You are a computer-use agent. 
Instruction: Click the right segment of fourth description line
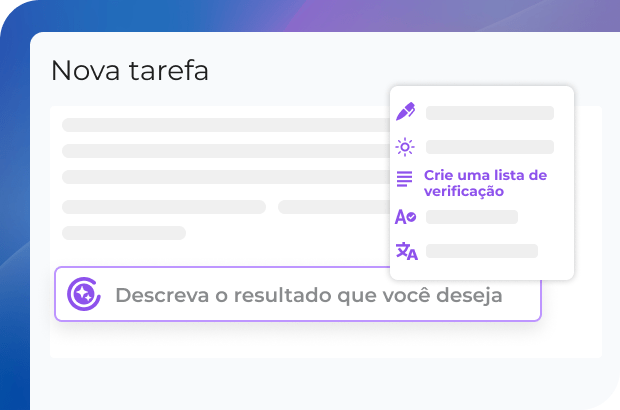tap(332, 207)
